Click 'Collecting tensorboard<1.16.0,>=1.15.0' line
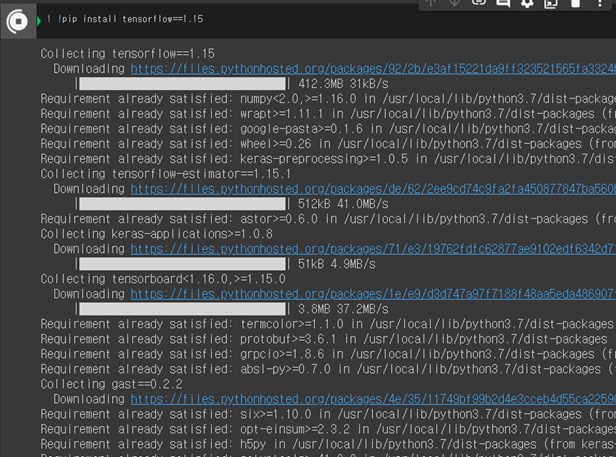 click(x=163, y=279)
